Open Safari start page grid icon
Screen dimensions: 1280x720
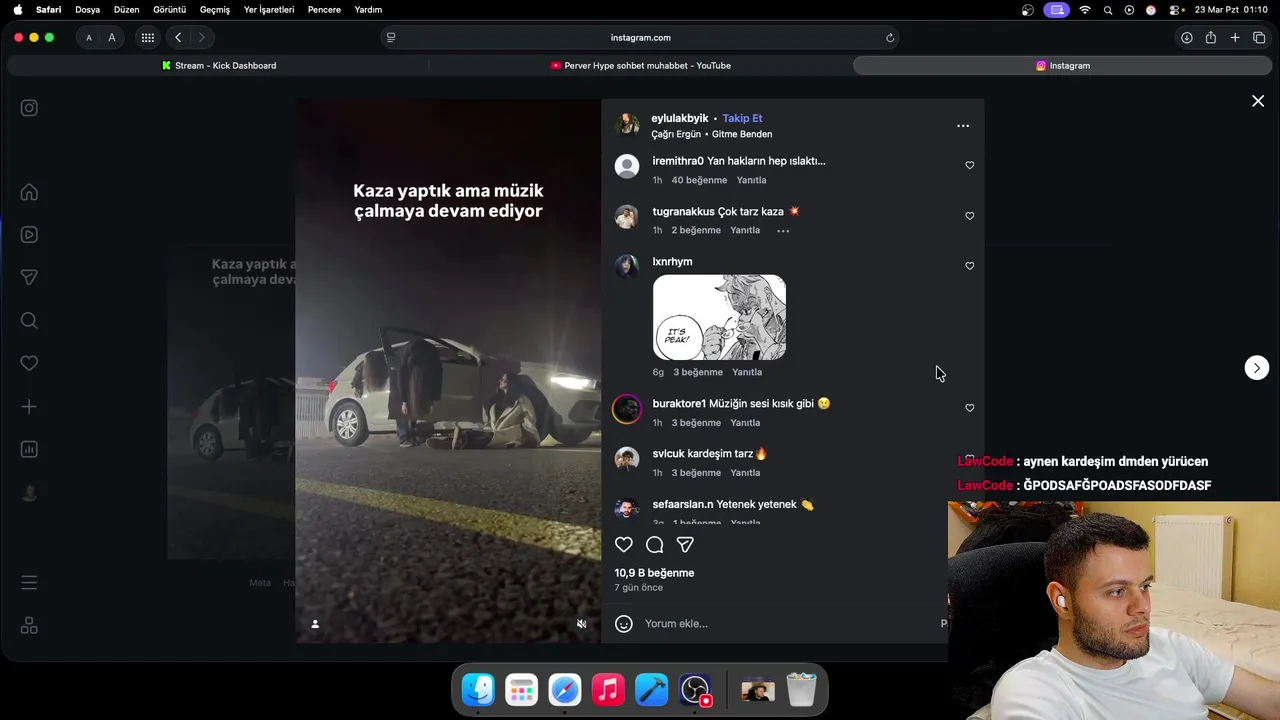[x=148, y=38]
